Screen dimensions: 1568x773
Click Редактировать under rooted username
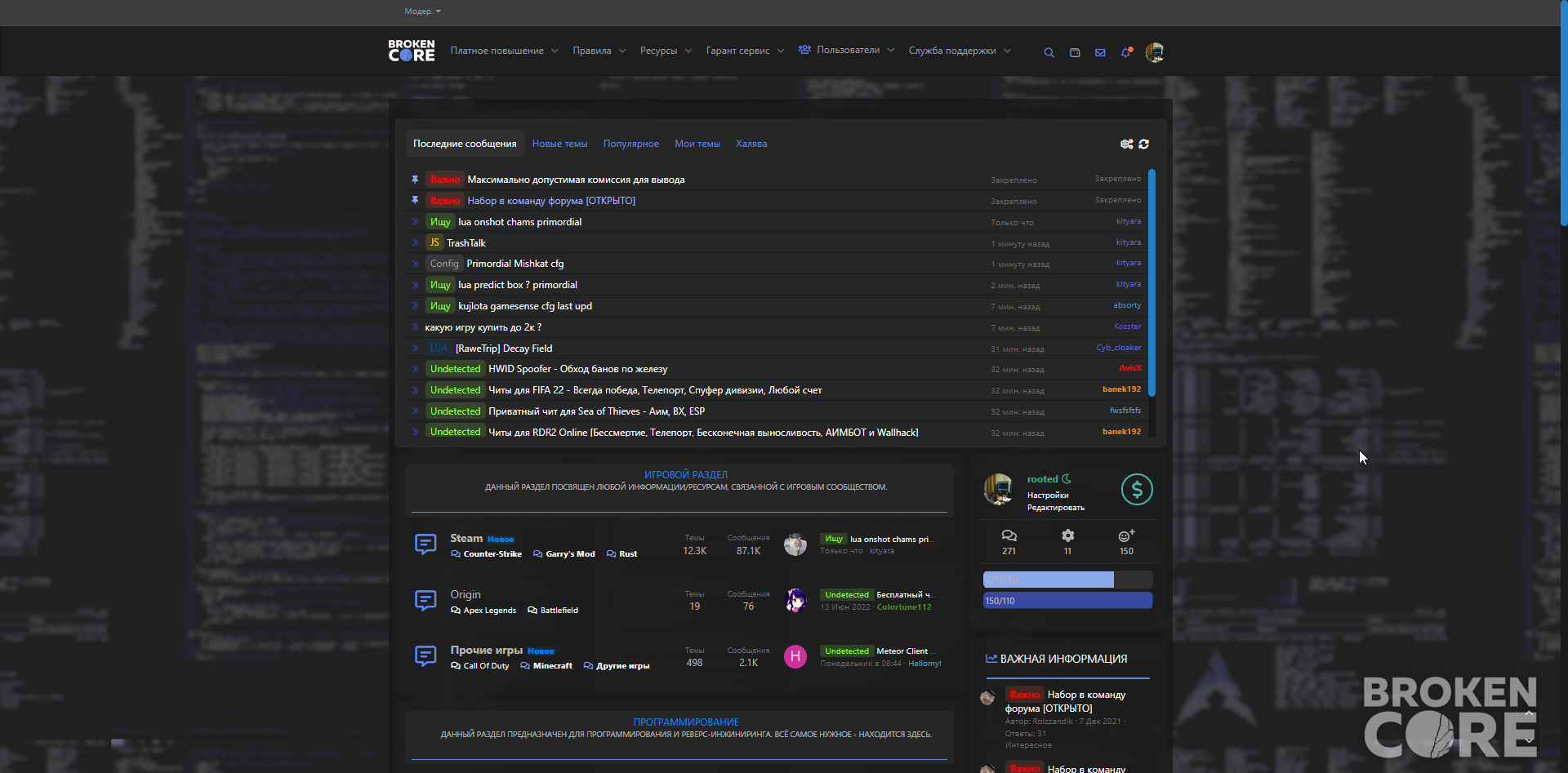click(x=1056, y=508)
